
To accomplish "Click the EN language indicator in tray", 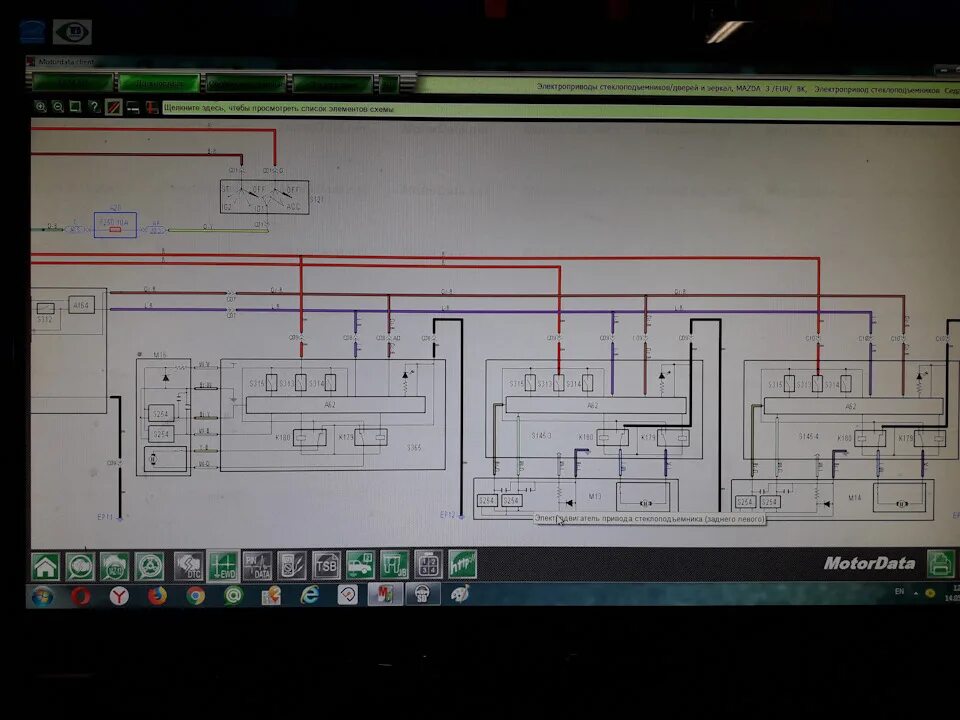I will click(899, 591).
